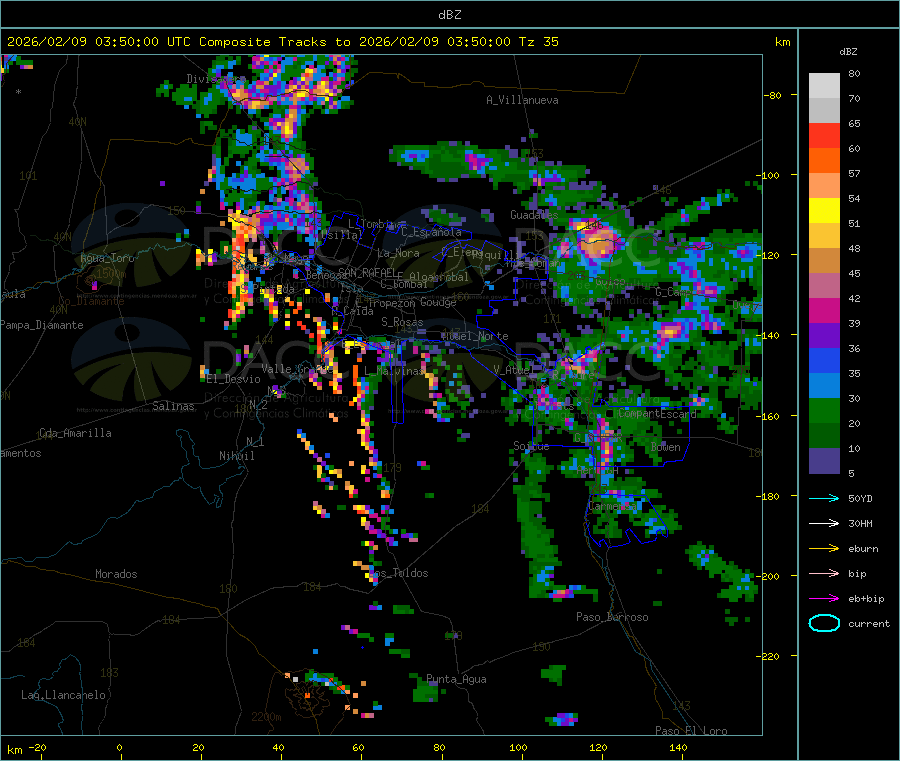Click the composite tracks timestamp header text
Viewport: 900px width, 761px height.
pos(282,42)
